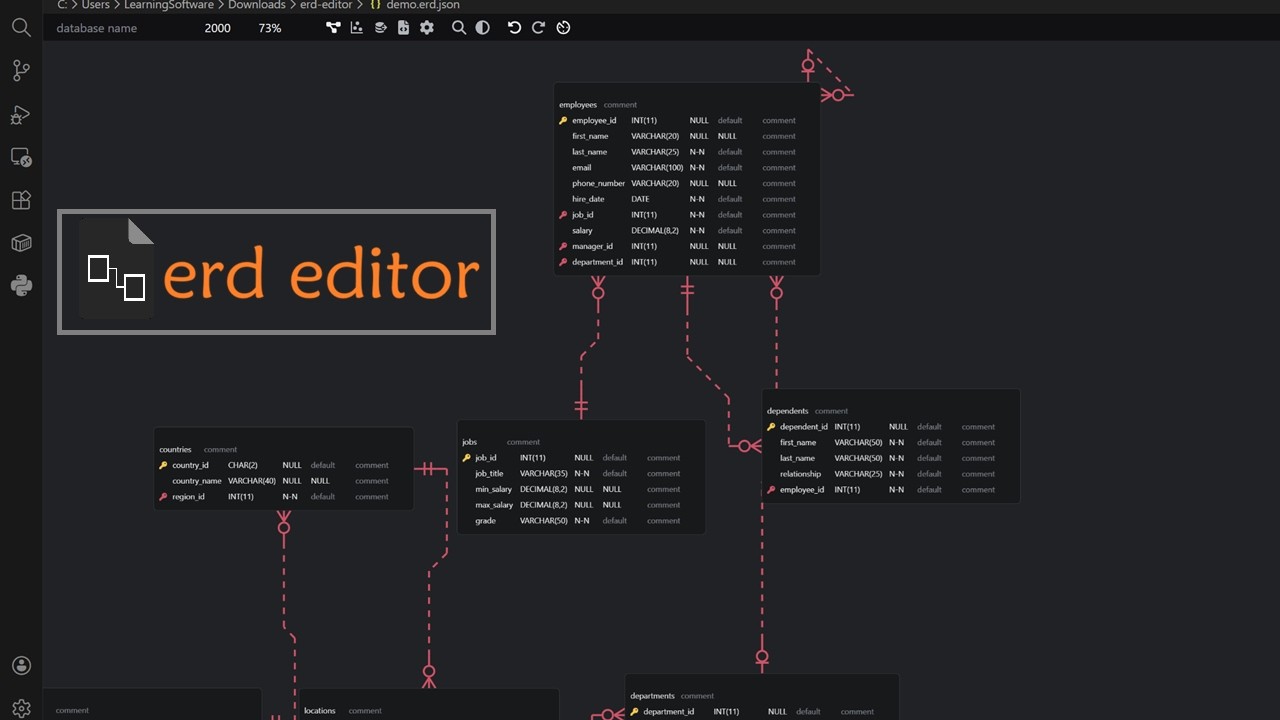
Task: Select the erd-editor breadcrumb segment
Action: point(326,5)
